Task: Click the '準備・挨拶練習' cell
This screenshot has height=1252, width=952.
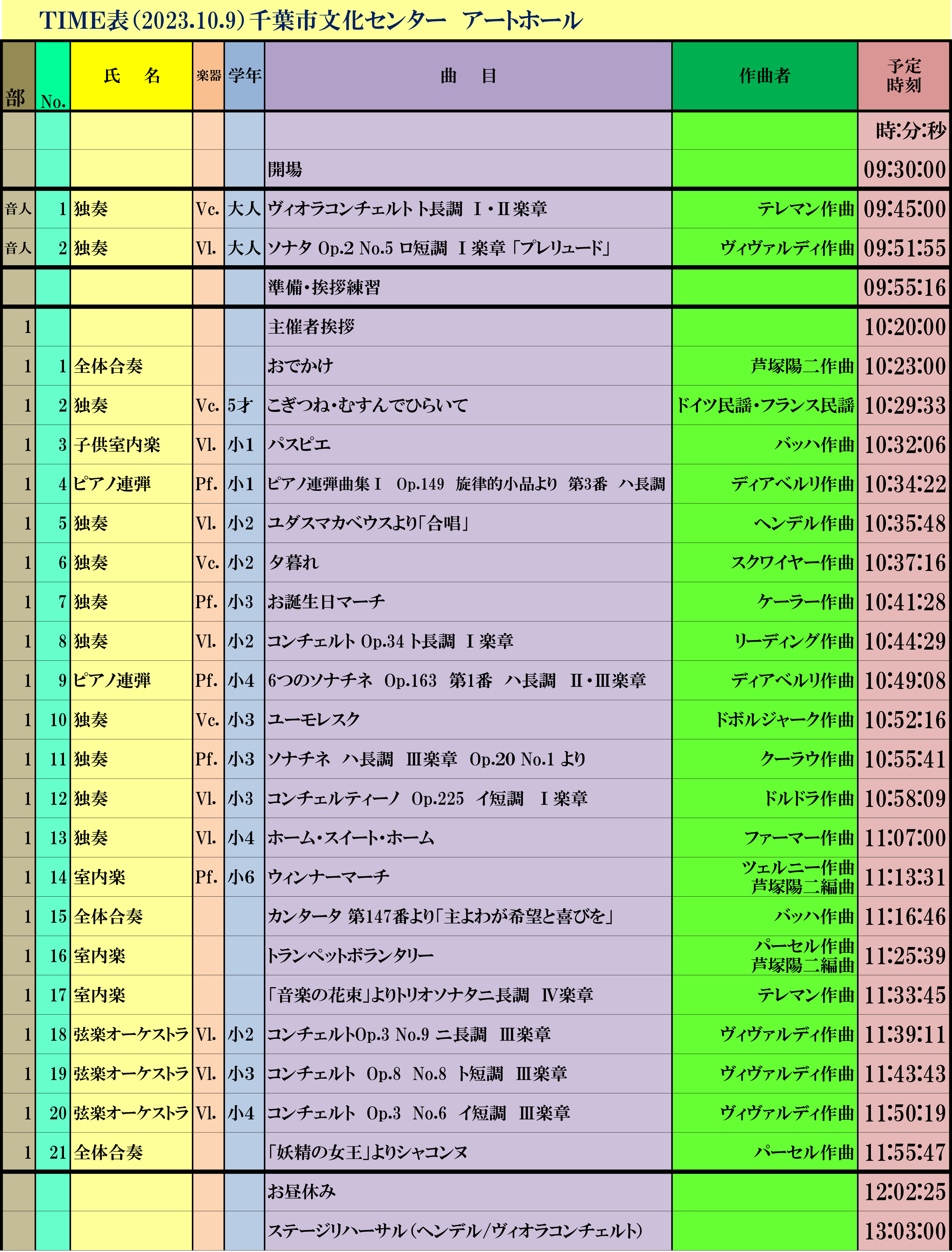Action: click(x=468, y=287)
